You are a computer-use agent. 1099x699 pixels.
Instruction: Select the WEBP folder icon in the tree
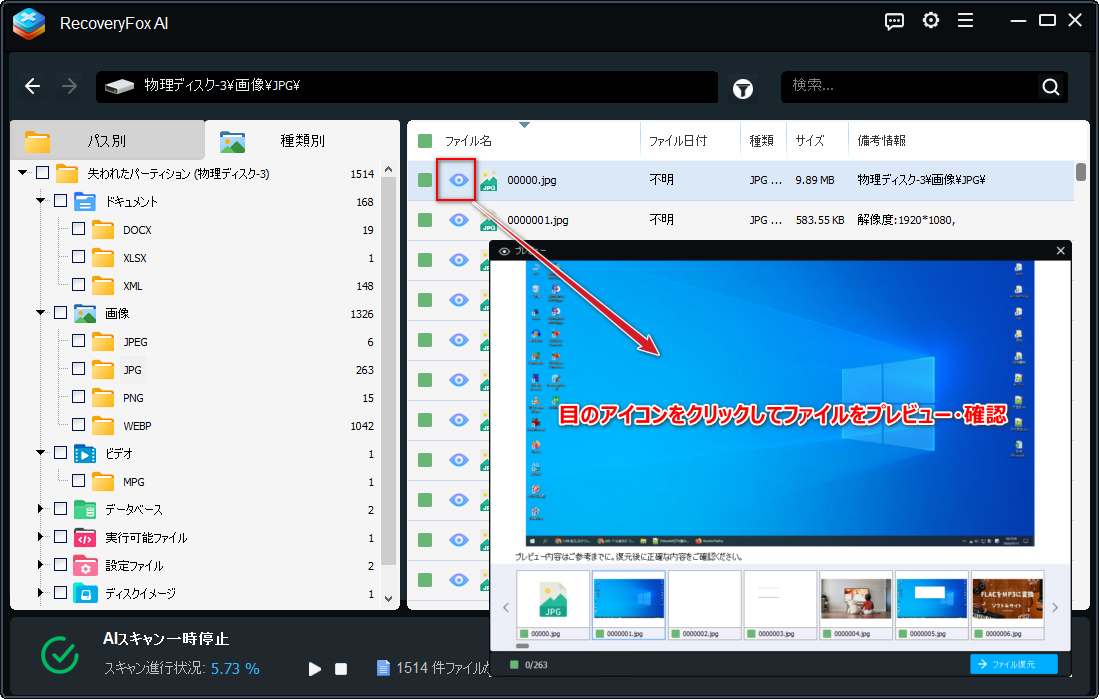click(x=103, y=426)
